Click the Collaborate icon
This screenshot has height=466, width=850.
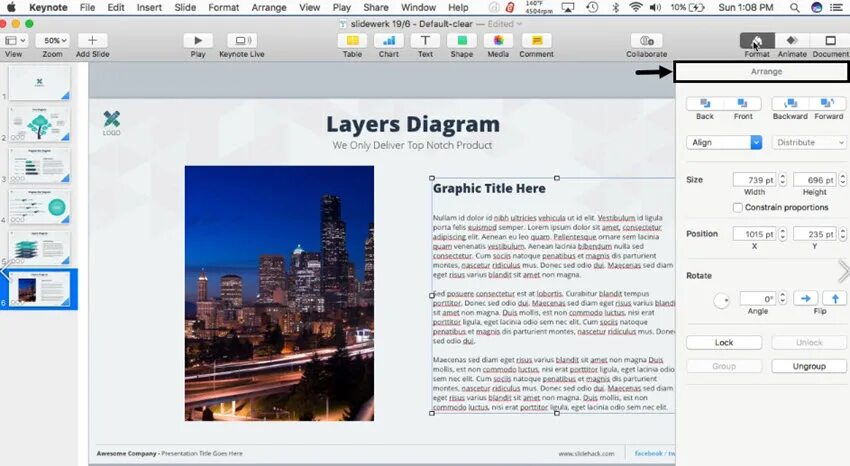point(646,41)
